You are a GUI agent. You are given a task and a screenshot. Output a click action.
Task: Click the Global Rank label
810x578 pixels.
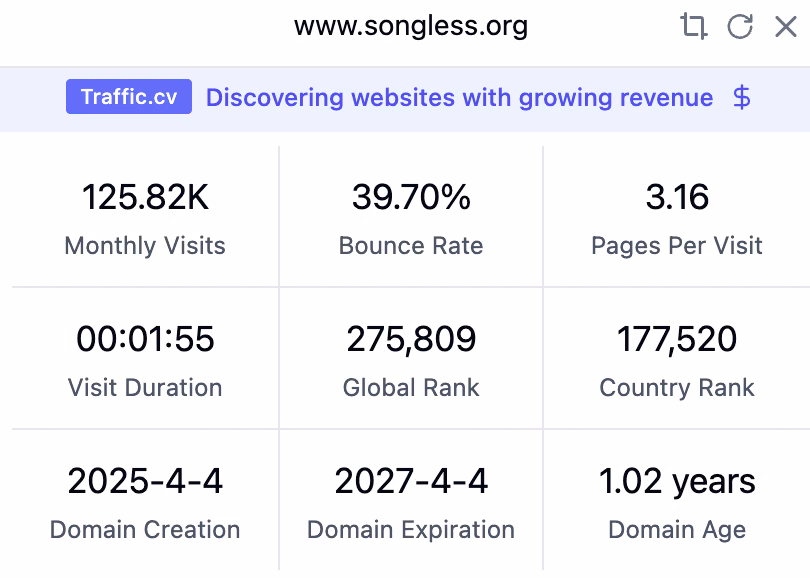[411, 387]
